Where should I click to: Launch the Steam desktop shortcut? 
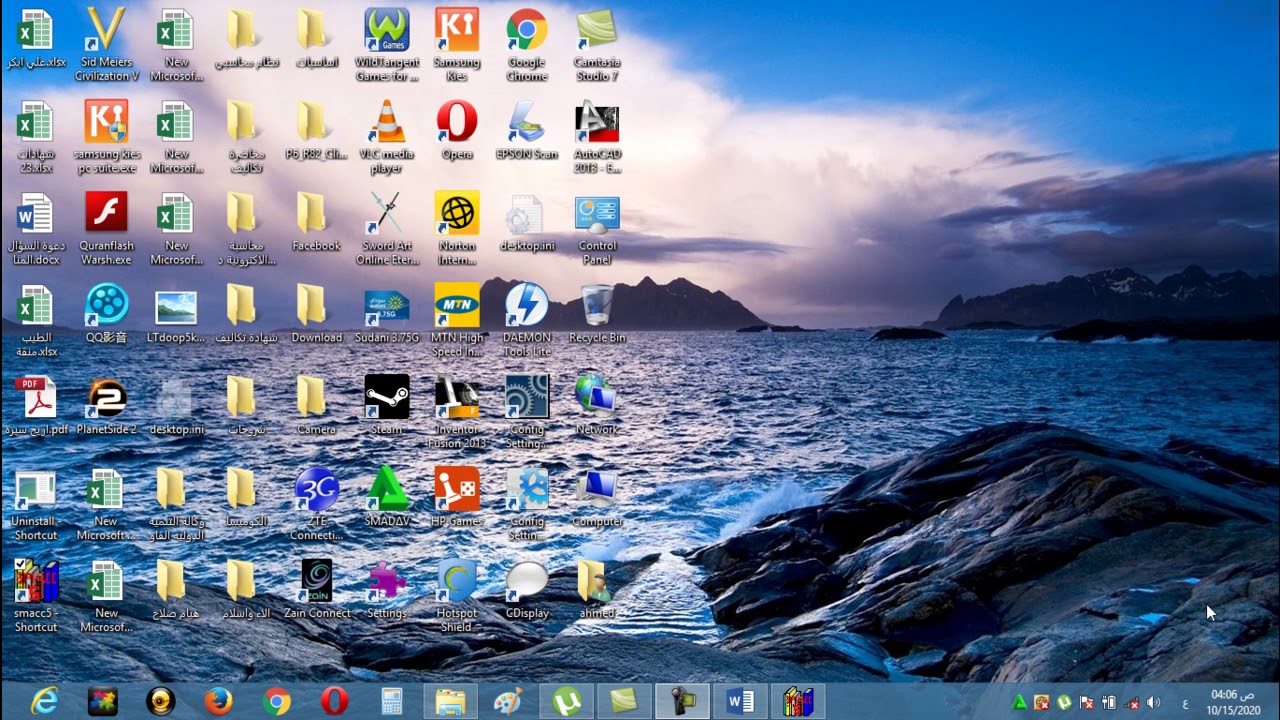coord(387,406)
